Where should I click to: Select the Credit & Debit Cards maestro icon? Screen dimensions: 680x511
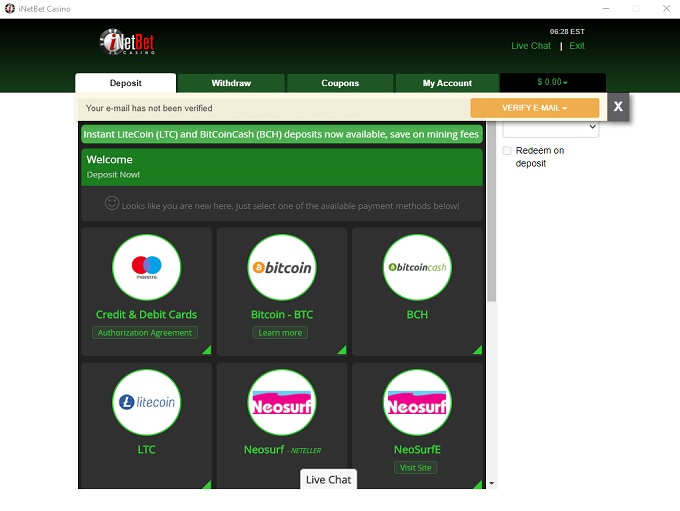[146, 267]
